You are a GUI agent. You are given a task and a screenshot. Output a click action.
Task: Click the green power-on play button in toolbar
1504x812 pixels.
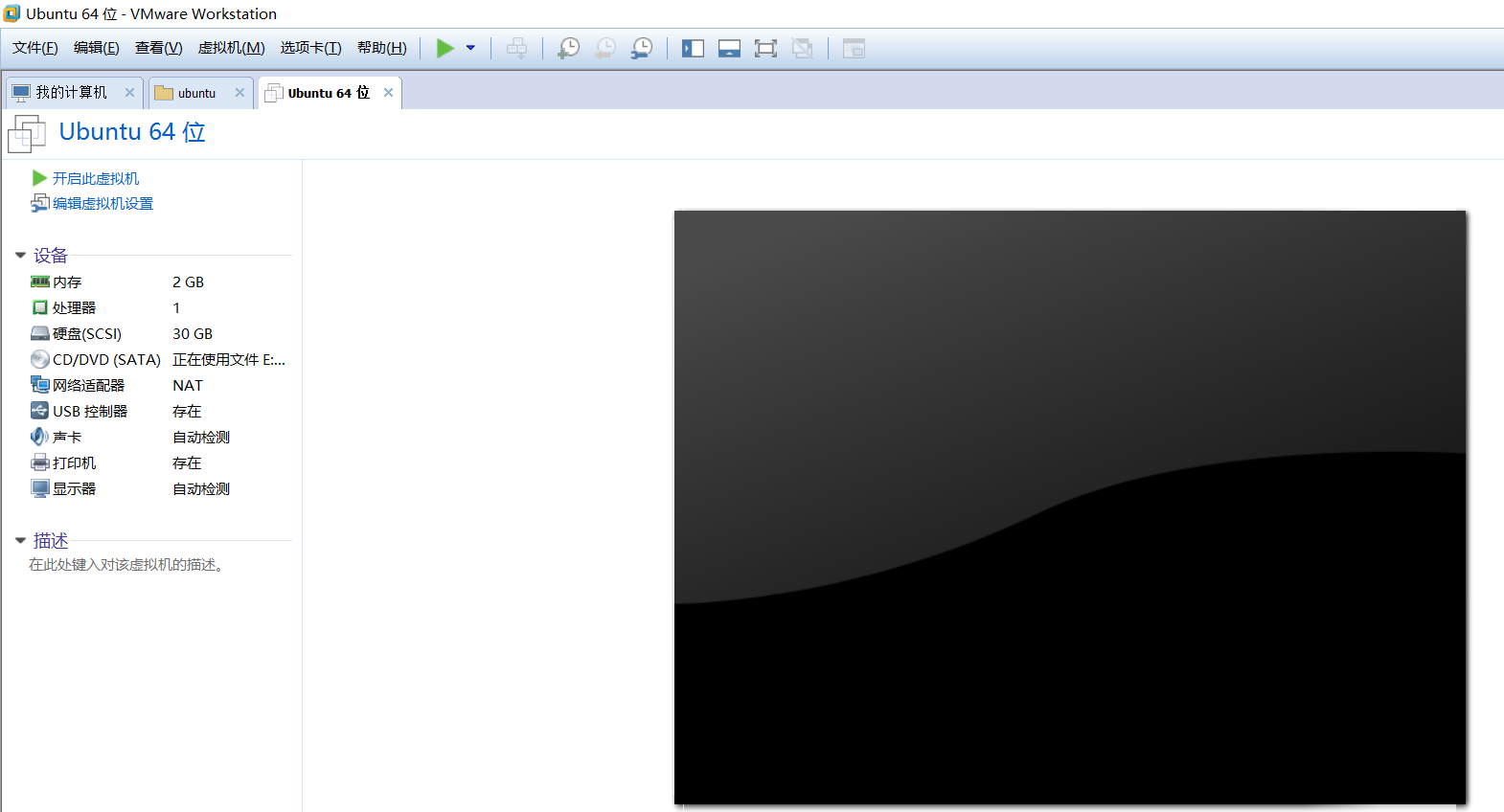[445, 48]
